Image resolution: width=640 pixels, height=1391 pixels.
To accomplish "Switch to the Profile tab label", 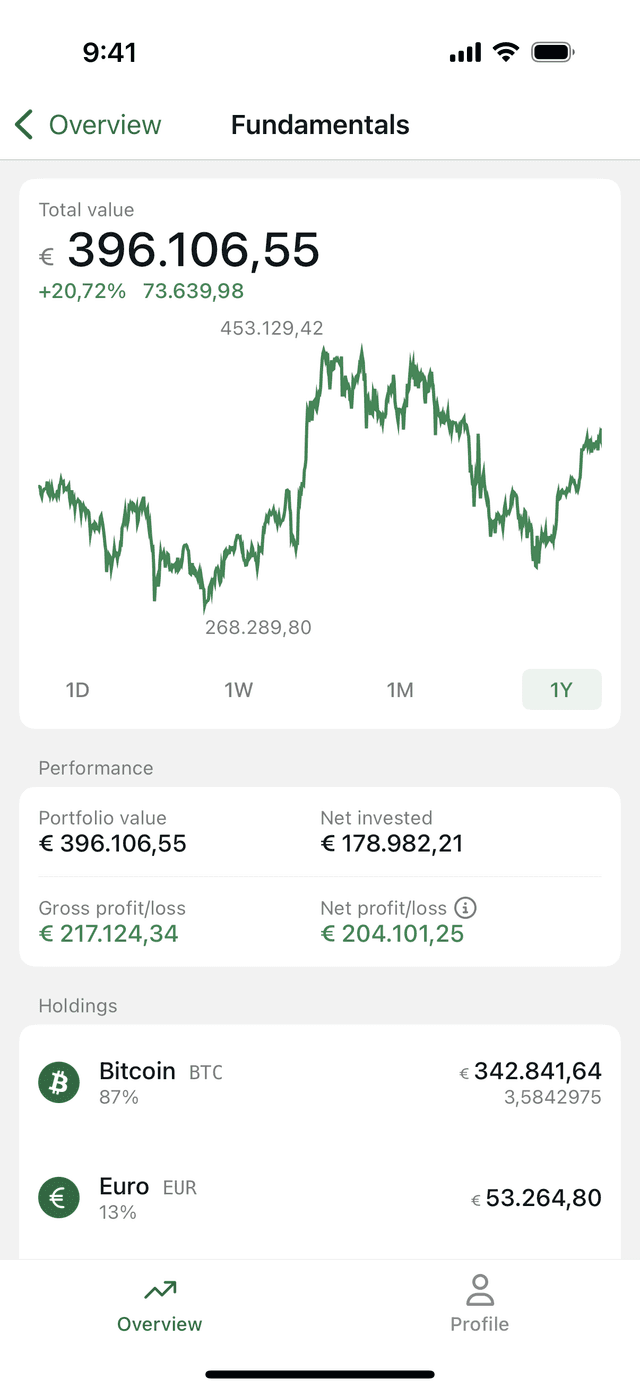I will (x=480, y=1324).
